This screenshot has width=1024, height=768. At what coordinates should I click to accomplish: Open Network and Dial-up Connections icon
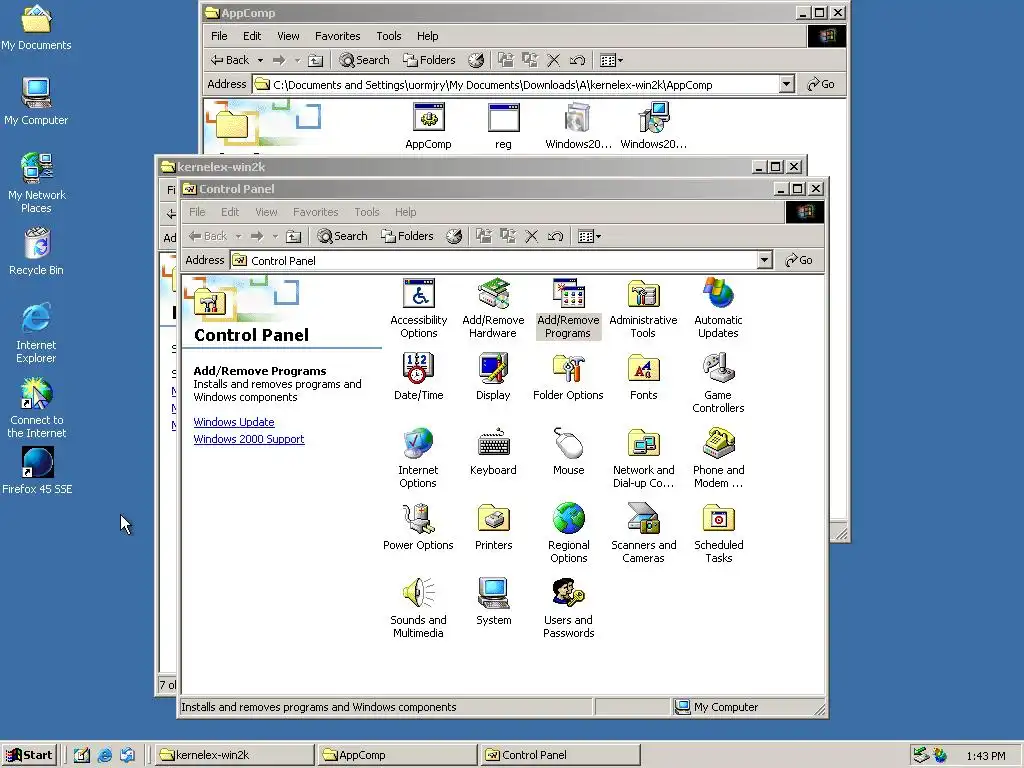[x=643, y=457]
